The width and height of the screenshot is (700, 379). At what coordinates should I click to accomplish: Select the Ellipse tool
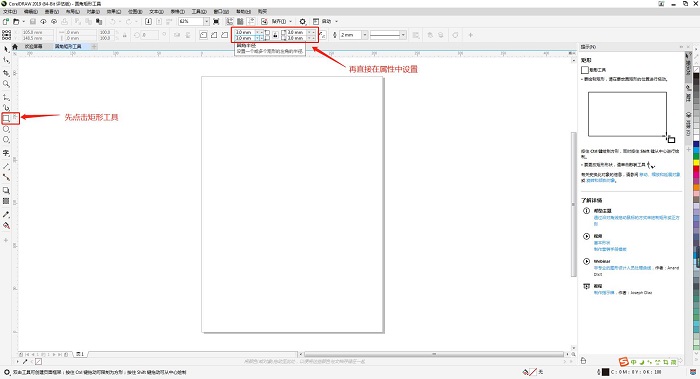pyautogui.click(x=6, y=129)
